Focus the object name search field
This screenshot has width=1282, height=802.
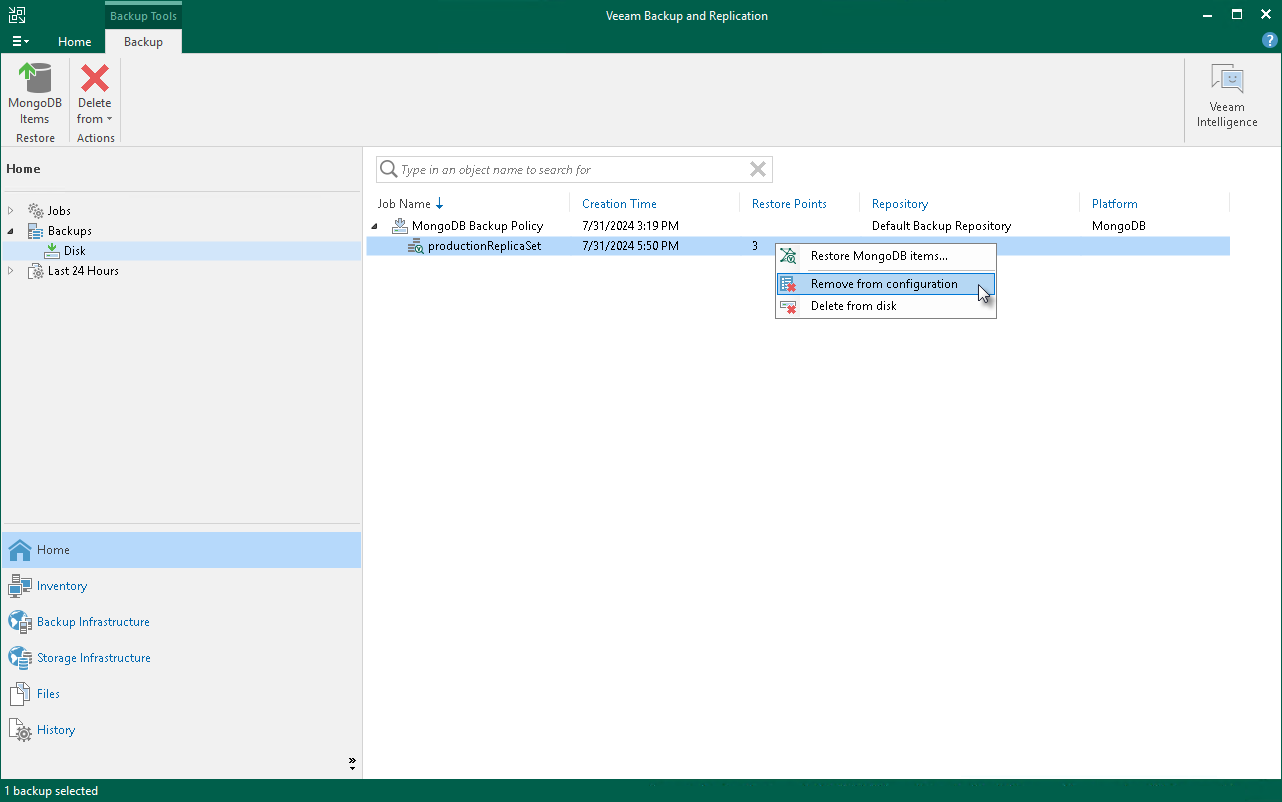click(574, 170)
